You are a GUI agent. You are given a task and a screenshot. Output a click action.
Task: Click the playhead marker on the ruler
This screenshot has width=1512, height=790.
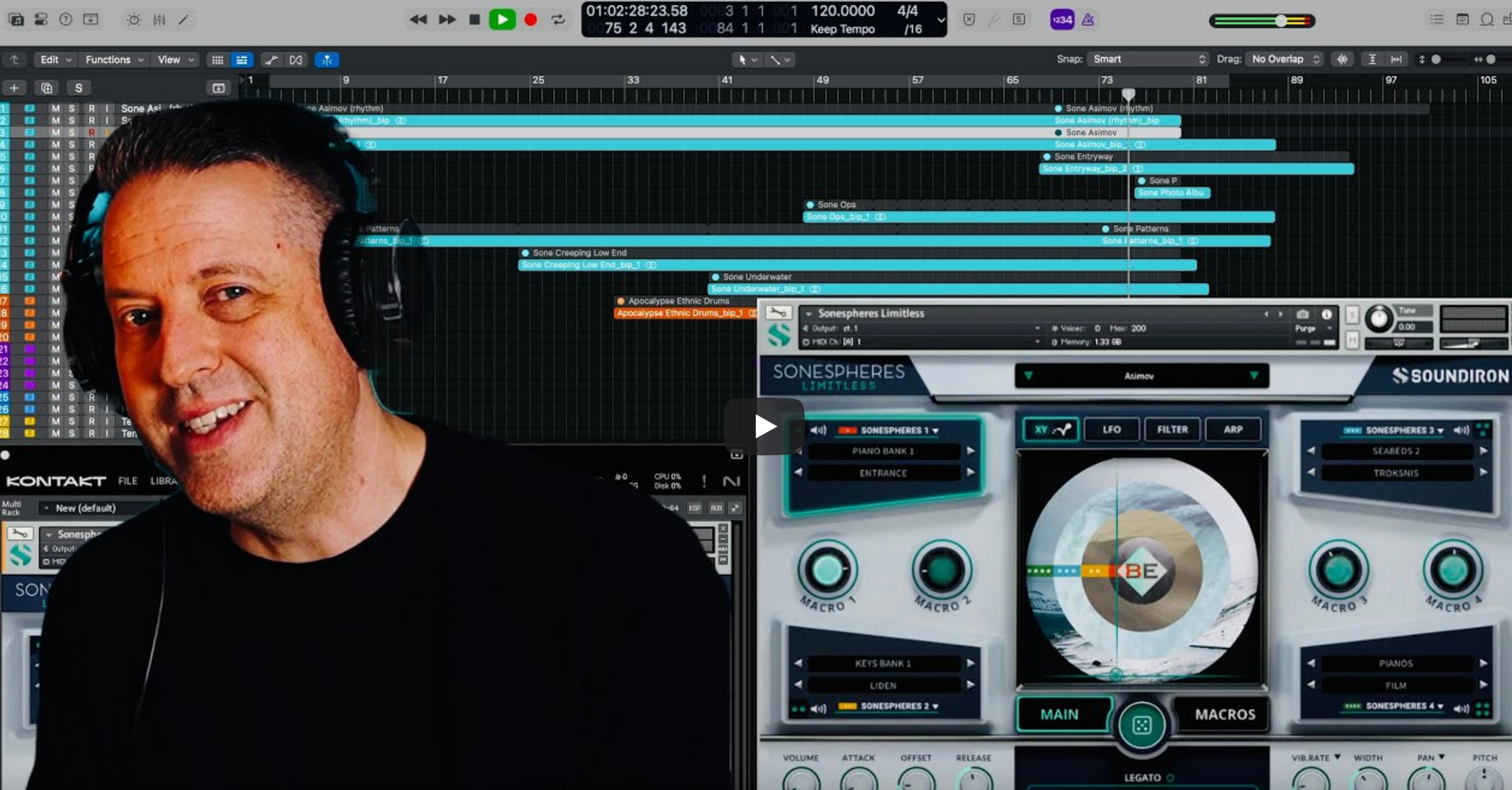click(x=1128, y=94)
